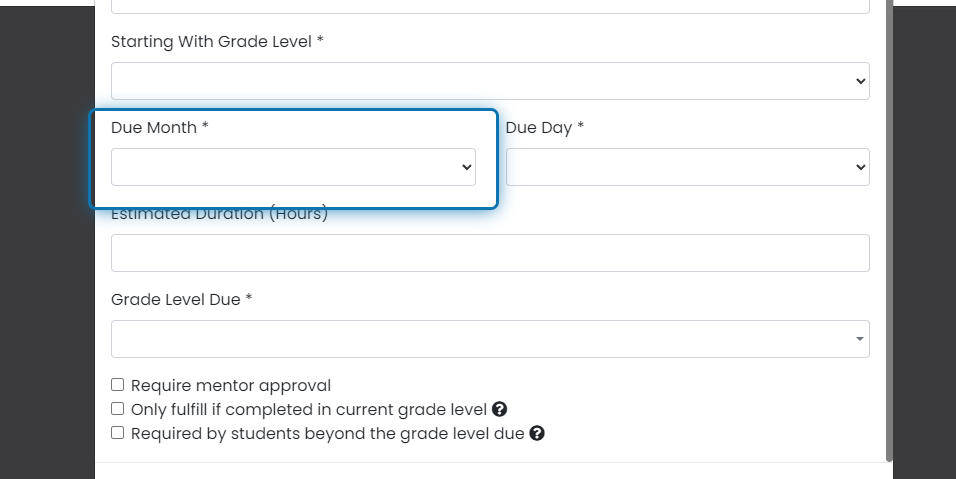Click the chevron arrow in Due Day dropdown
Viewport: 956px width, 479px height.
point(860,167)
